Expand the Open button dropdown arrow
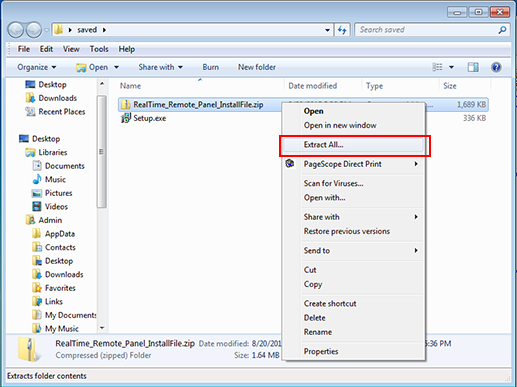 click(x=116, y=67)
